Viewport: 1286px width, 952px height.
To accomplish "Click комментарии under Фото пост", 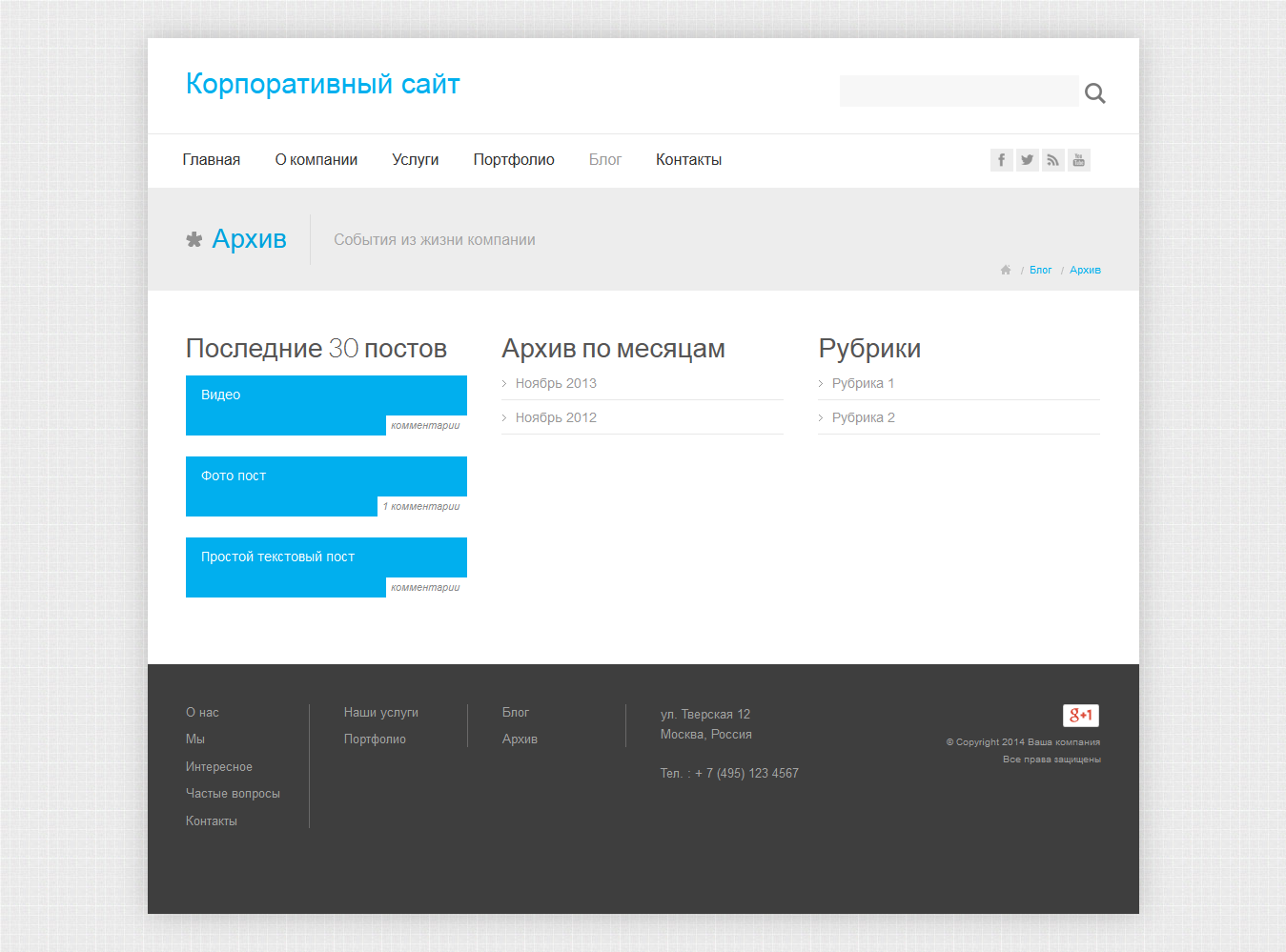I will click(420, 506).
